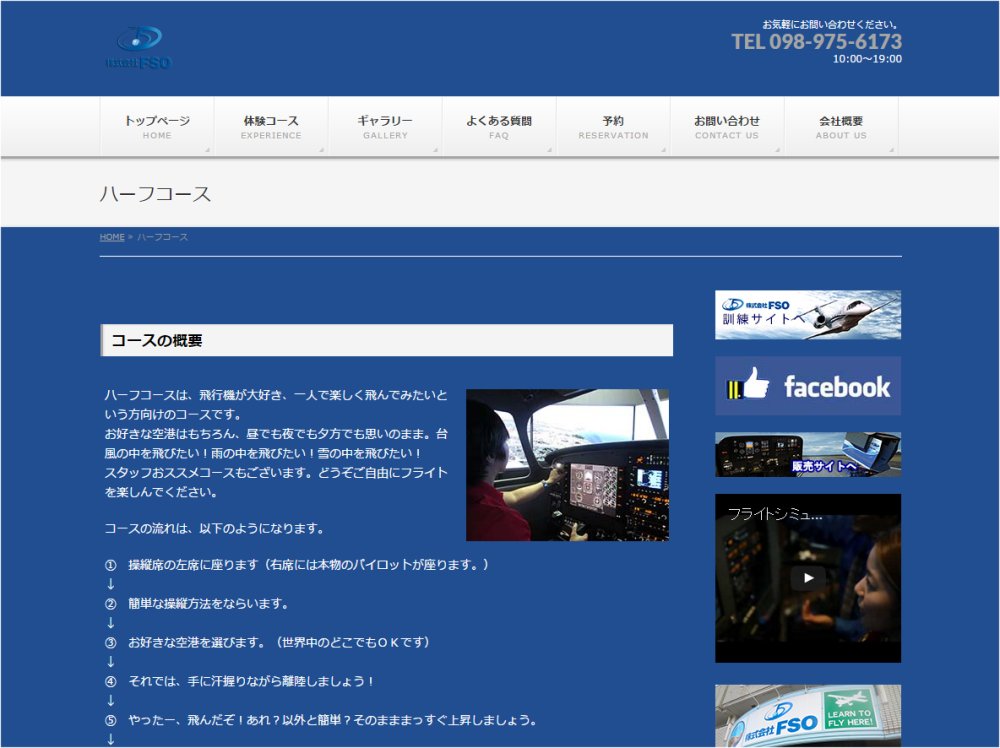Click the ハーフコース breadcrumb text

point(162,237)
